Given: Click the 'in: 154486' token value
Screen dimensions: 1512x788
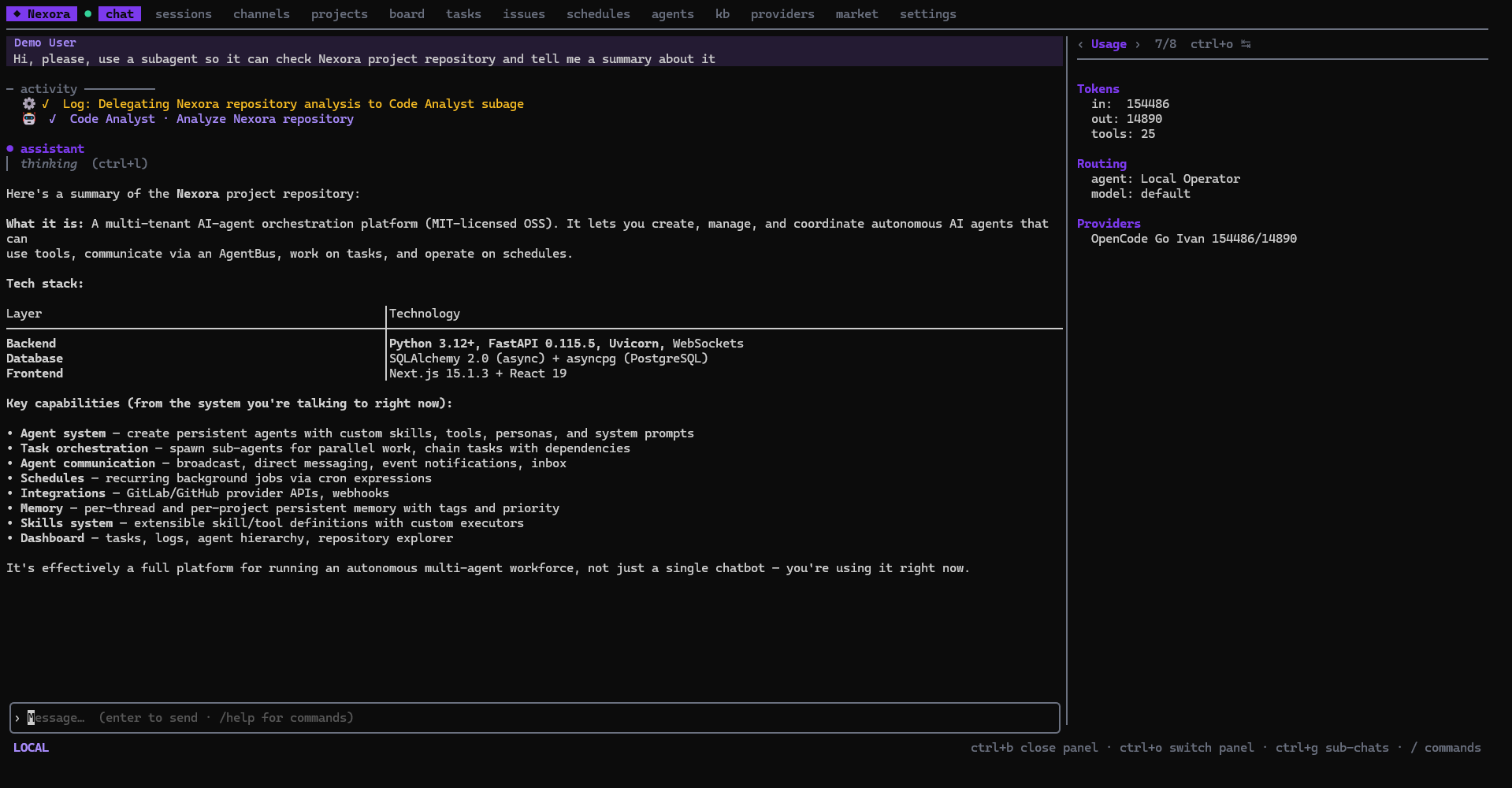Looking at the screenshot, I should 1130,104.
